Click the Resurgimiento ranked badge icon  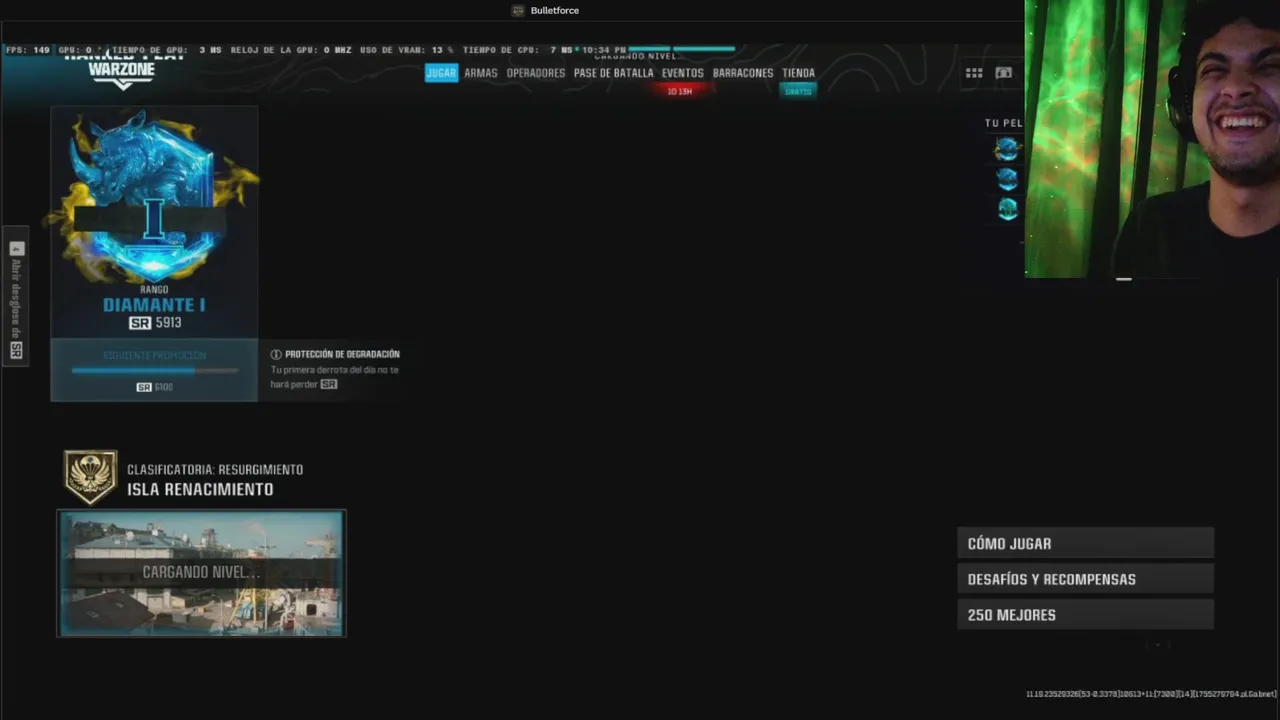click(91, 477)
